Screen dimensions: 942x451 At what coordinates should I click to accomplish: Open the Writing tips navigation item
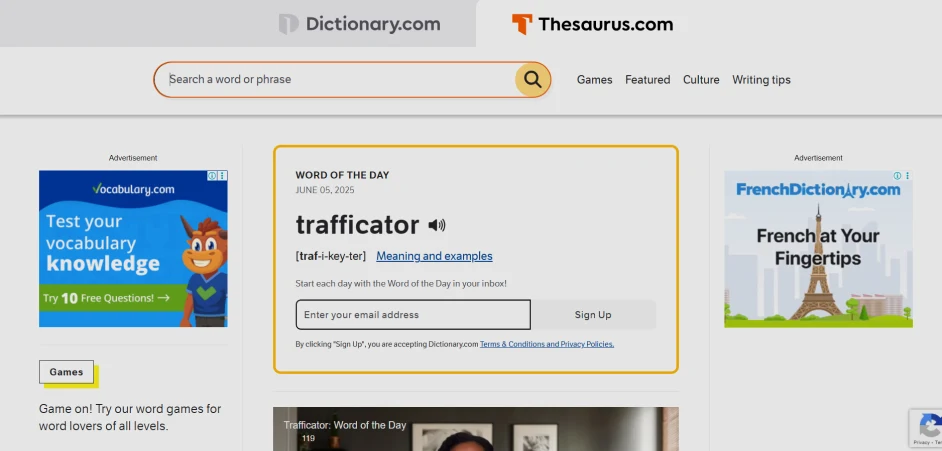coord(761,80)
